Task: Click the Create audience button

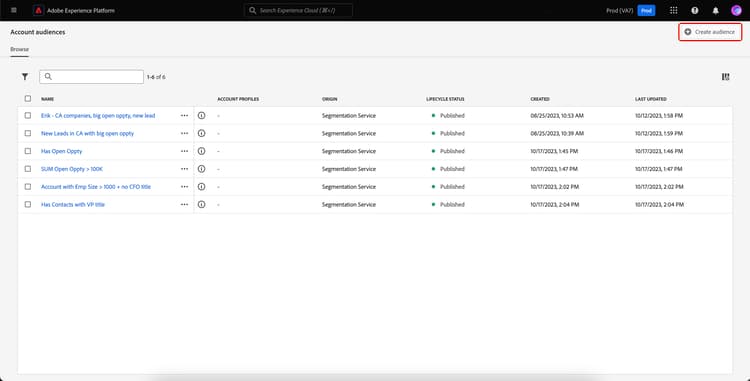Action: coord(710,32)
